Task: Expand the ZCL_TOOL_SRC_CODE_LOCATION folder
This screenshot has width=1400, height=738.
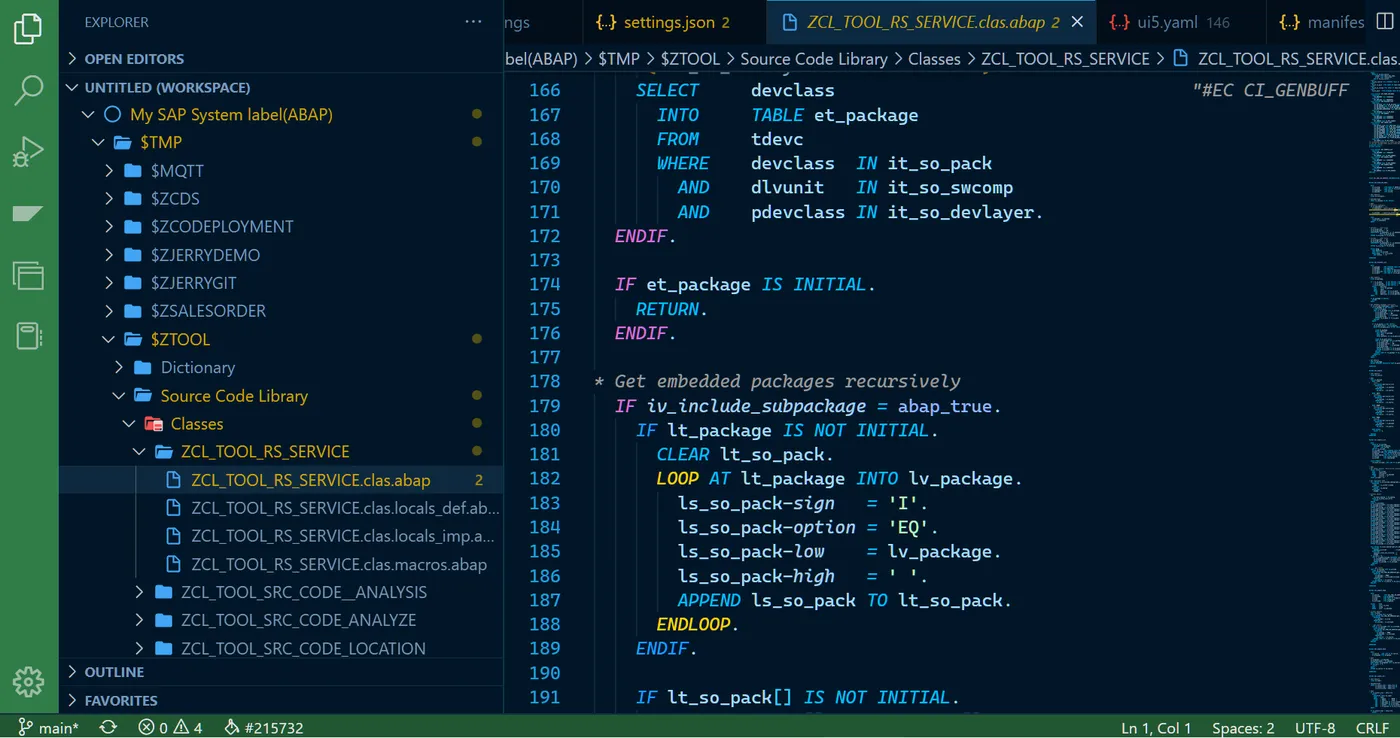Action: 139,648
